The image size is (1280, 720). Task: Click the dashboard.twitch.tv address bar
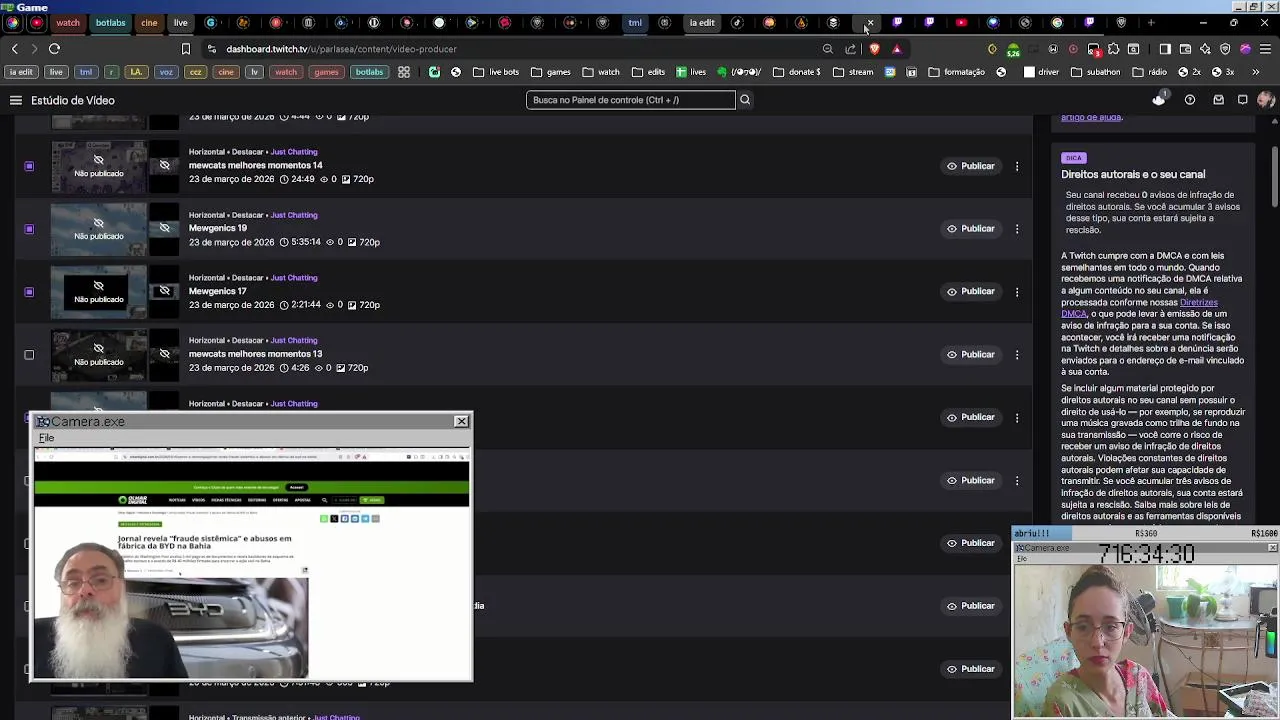(341, 49)
